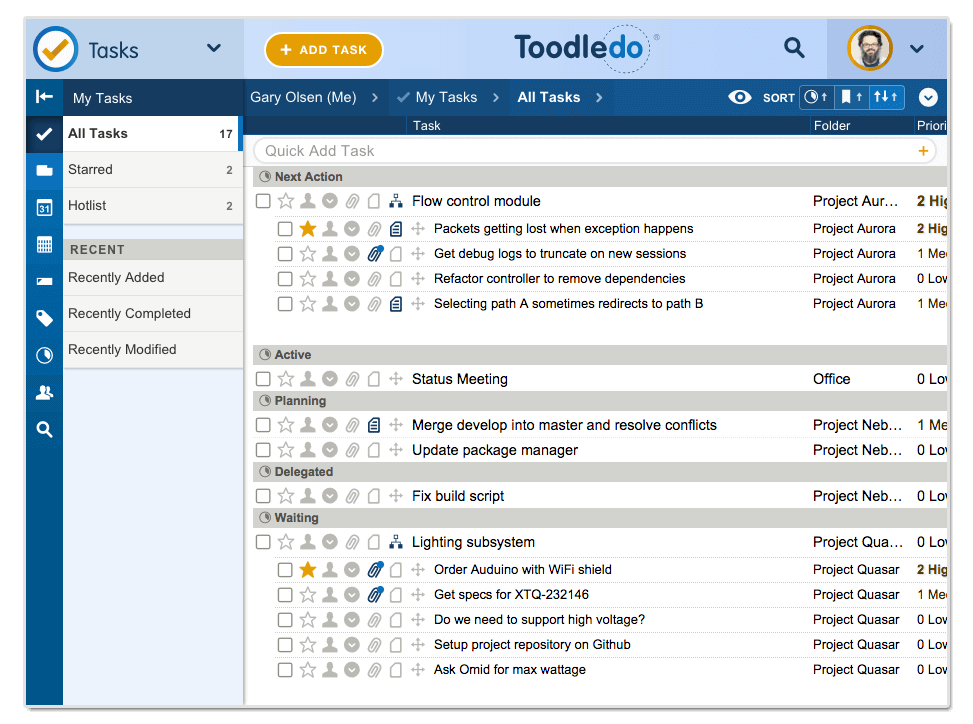The height and width of the screenshot is (724, 973).
Task: Check off the Status Meeting task
Action: tap(263, 379)
